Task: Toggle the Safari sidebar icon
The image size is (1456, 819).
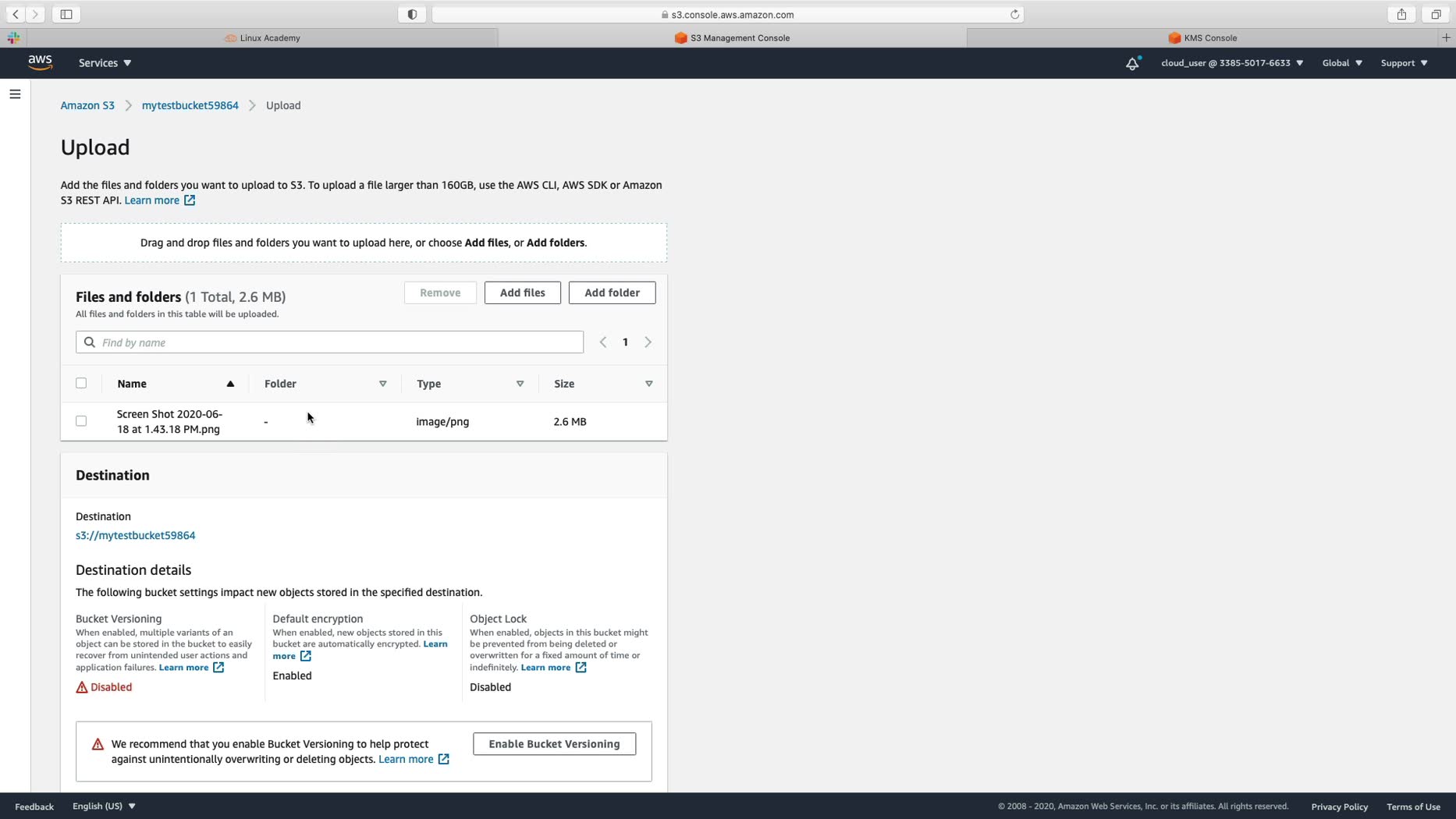Action: click(66, 14)
